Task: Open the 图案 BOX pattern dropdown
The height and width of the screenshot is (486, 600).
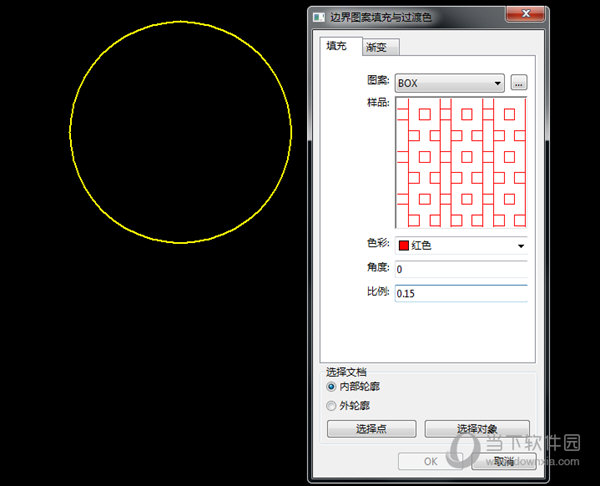Action: pyautogui.click(x=450, y=83)
